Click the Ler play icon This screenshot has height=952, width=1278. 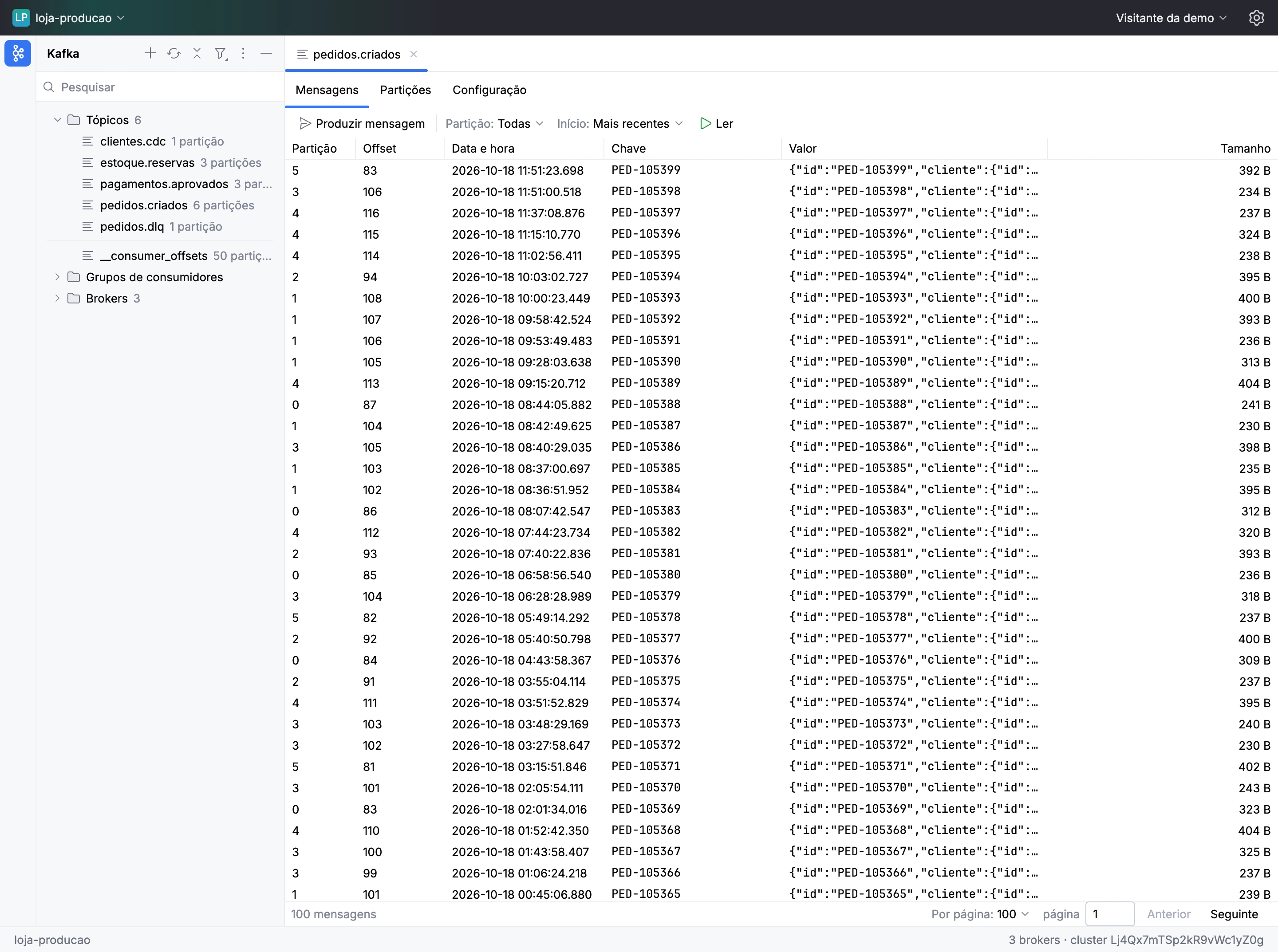(706, 123)
